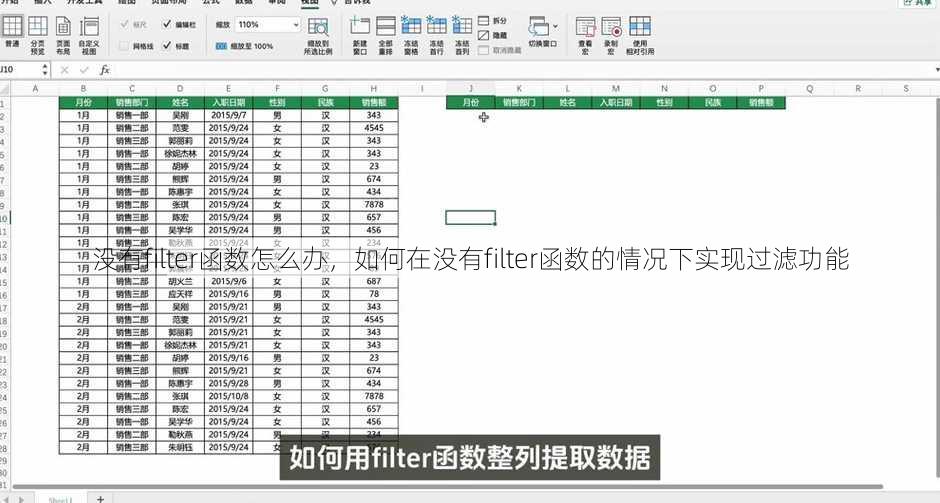
Task: Click sales value 687 in row 15
Action: coord(373,281)
